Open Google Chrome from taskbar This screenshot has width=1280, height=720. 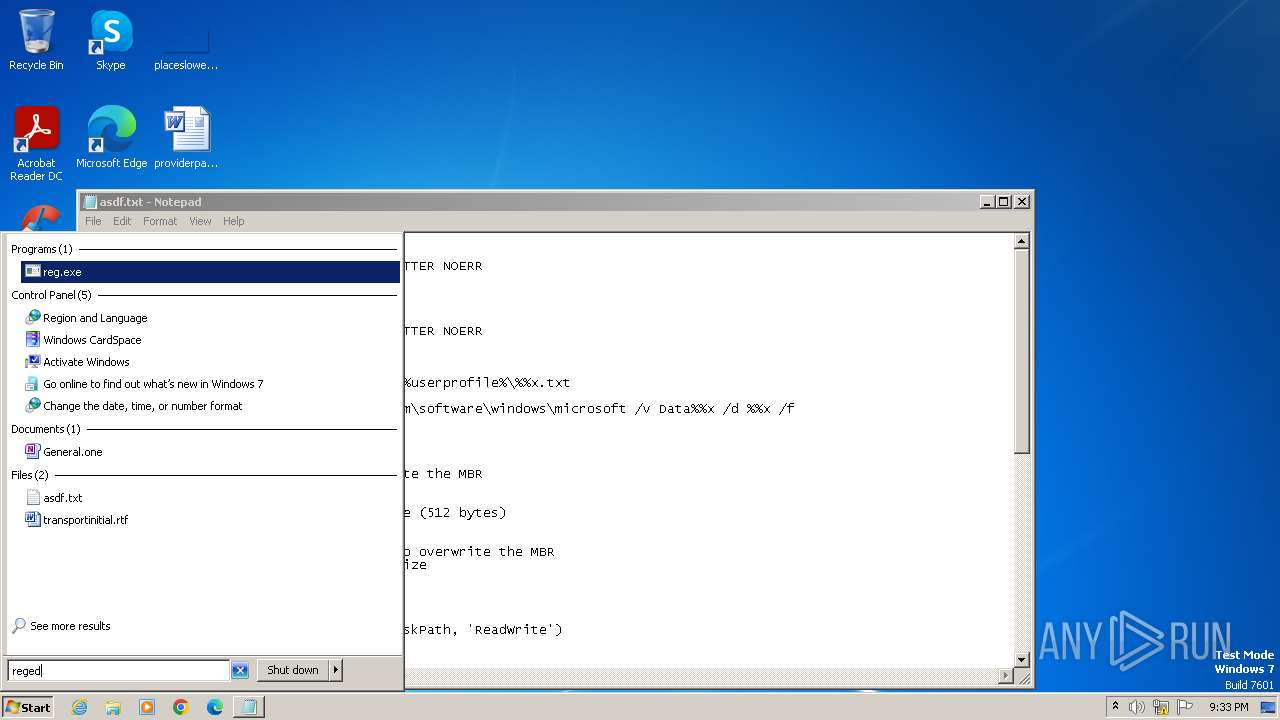click(x=181, y=707)
